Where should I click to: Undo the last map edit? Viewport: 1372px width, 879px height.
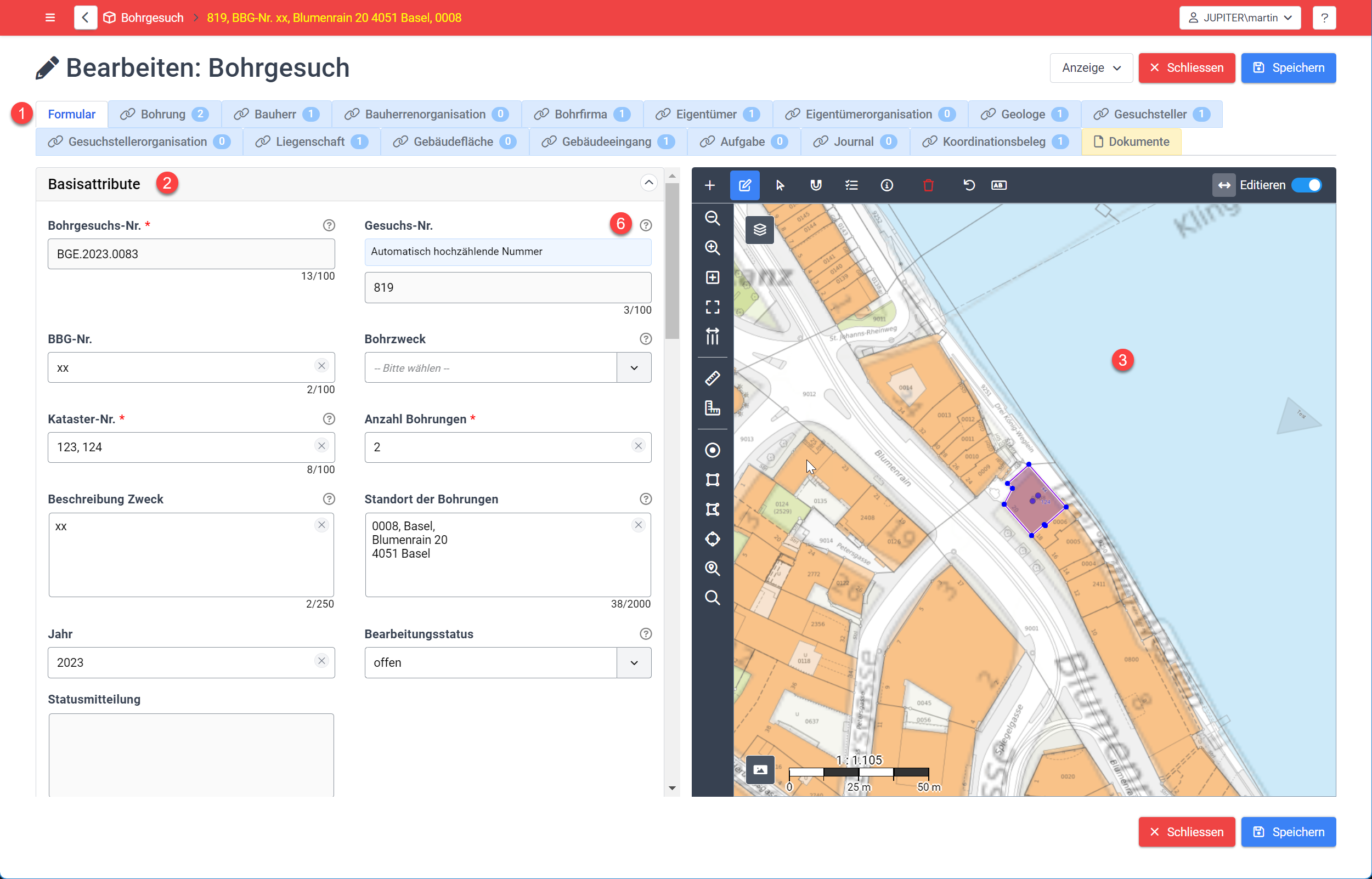coord(968,185)
